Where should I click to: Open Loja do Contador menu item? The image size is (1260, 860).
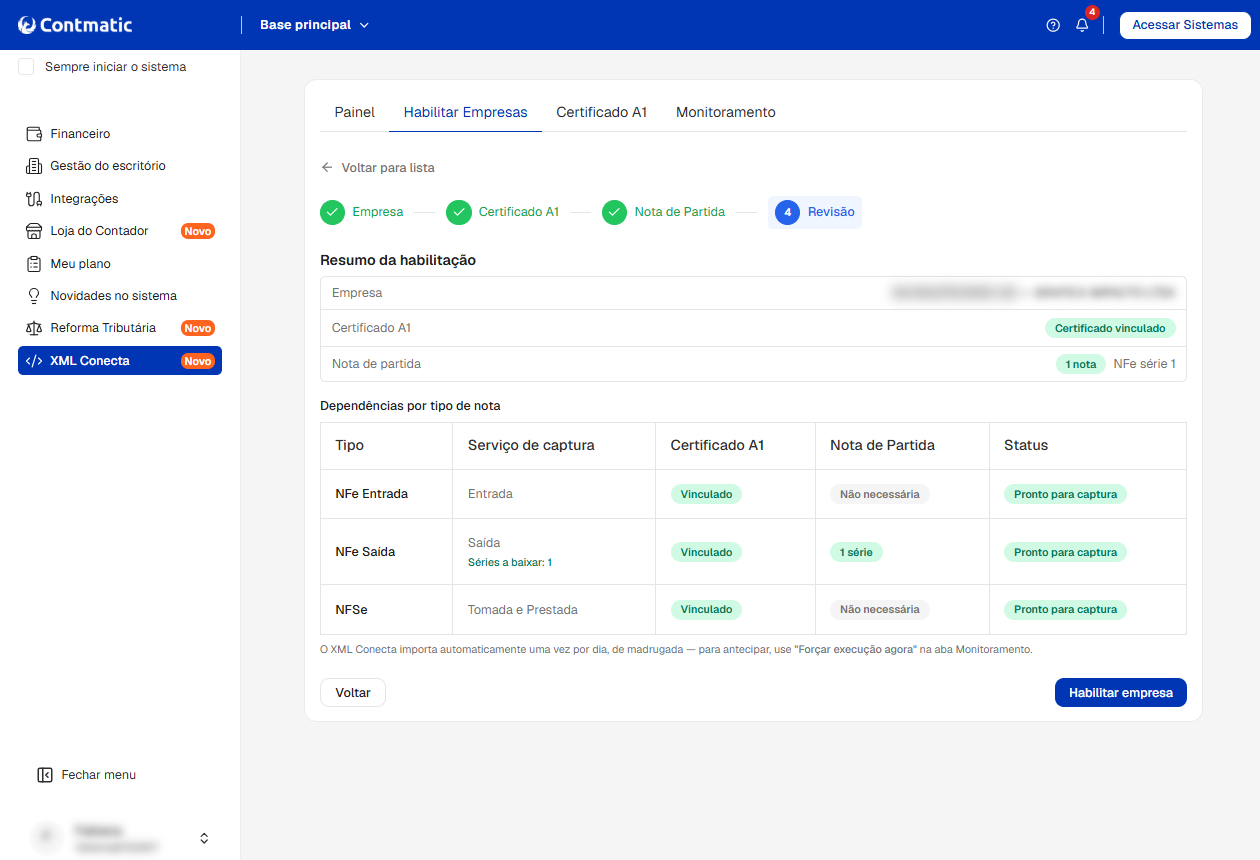tap(120, 231)
